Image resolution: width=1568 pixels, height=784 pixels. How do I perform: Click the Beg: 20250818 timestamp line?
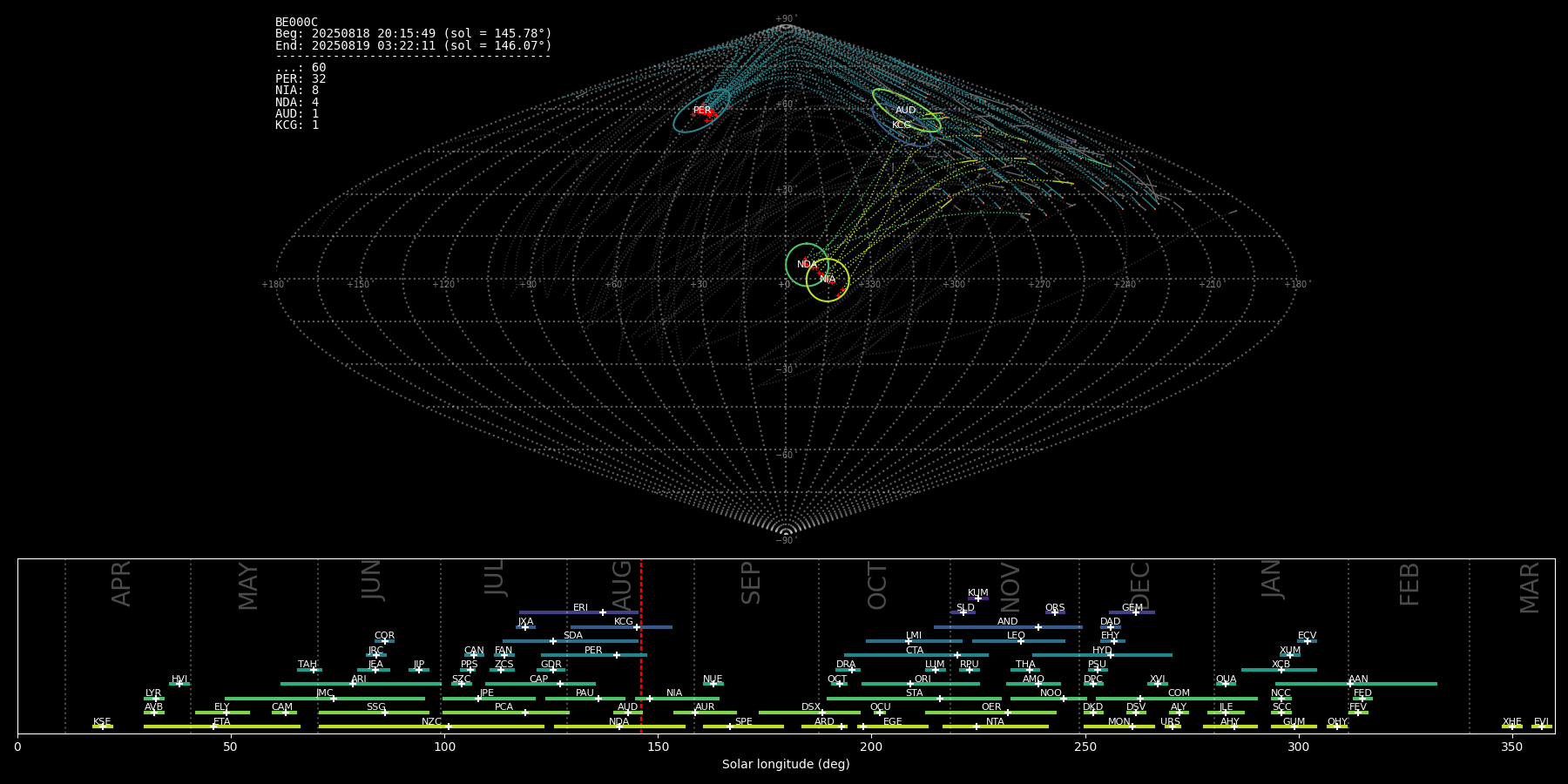pyautogui.click(x=414, y=34)
